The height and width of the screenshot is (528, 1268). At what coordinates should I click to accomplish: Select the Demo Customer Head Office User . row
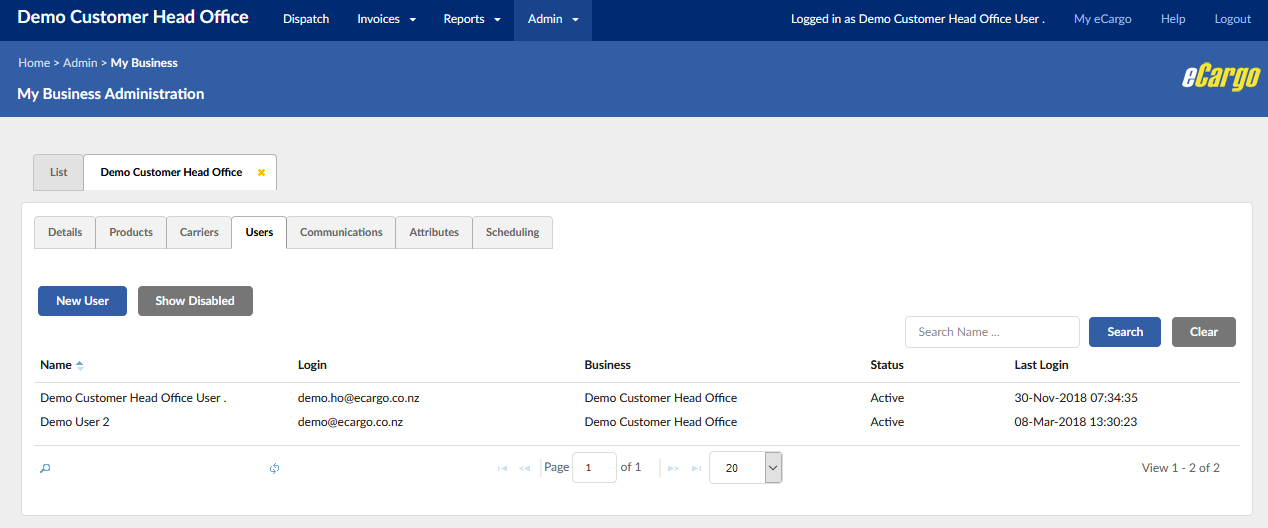point(638,398)
